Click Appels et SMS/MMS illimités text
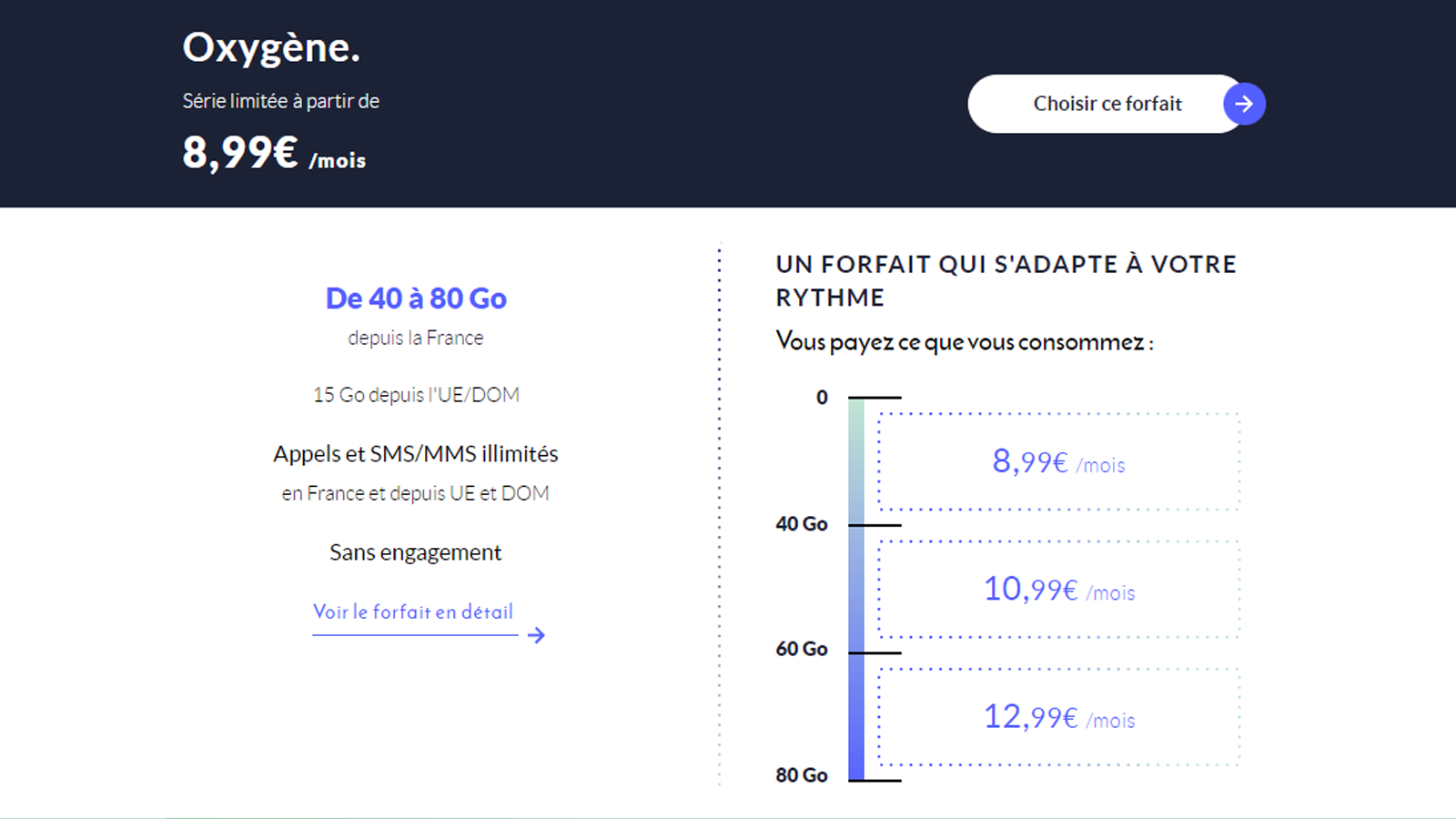Image resolution: width=1456 pixels, height=819 pixels. point(416,454)
